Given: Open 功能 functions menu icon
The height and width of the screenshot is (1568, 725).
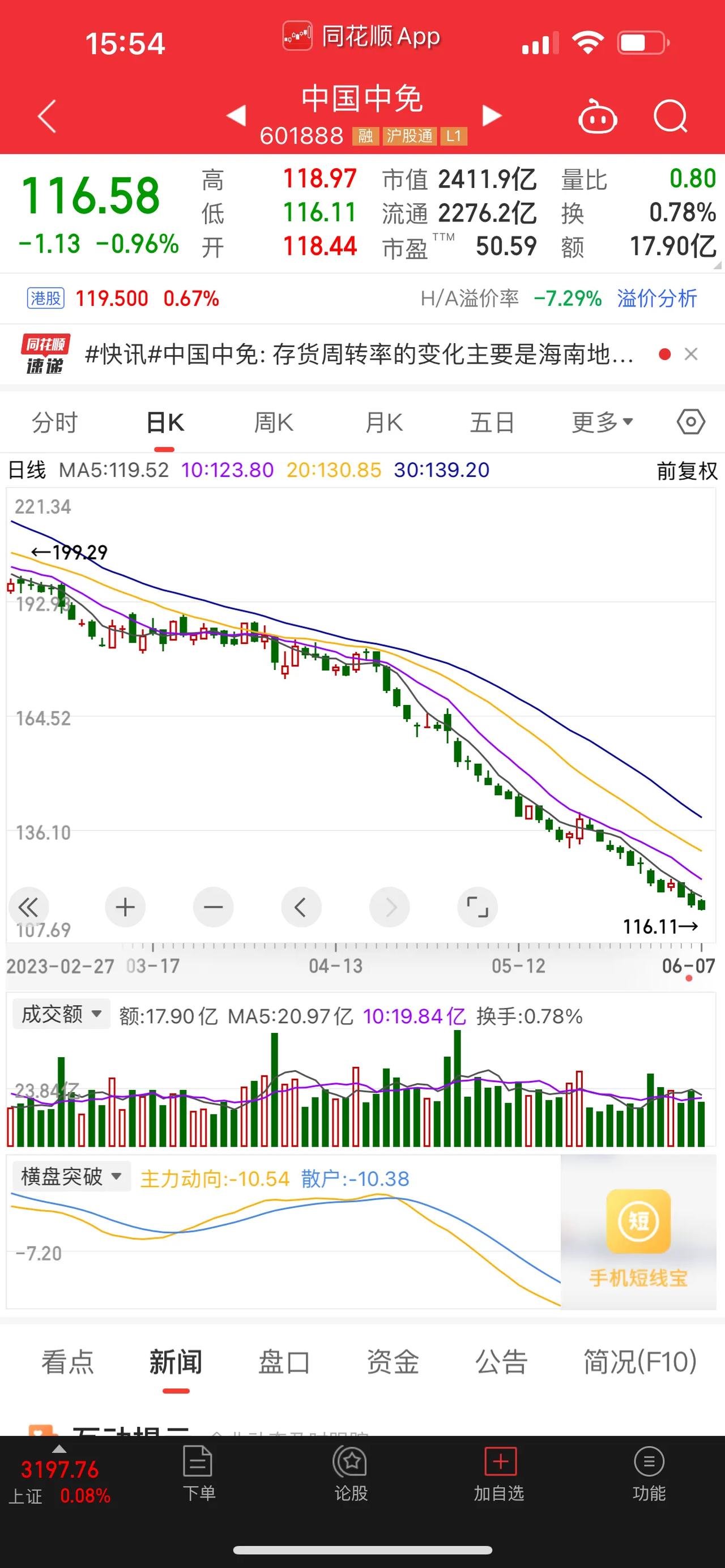Looking at the screenshot, I should (x=649, y=1473).
